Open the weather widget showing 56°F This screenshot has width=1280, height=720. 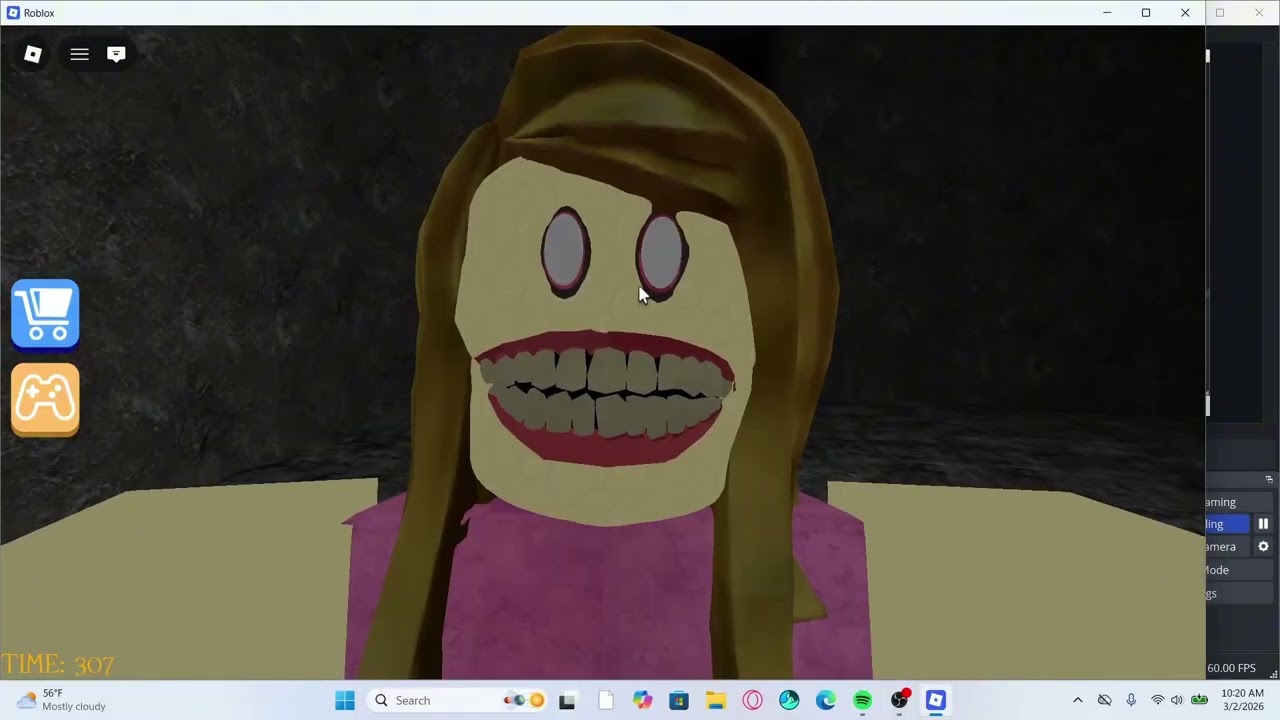coord(62,700)
